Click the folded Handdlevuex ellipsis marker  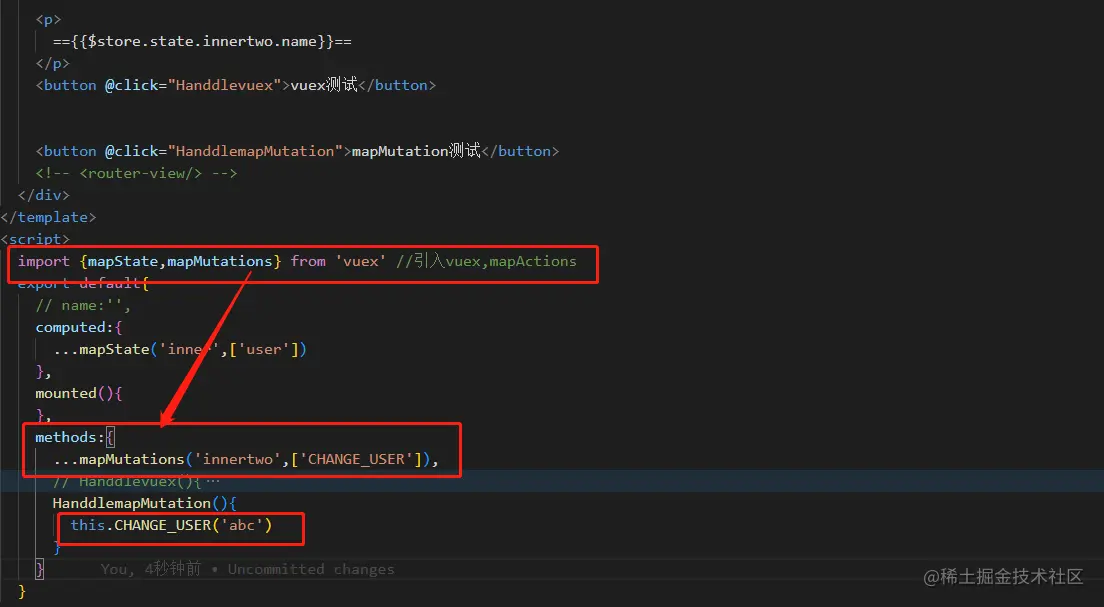point(213,482)
